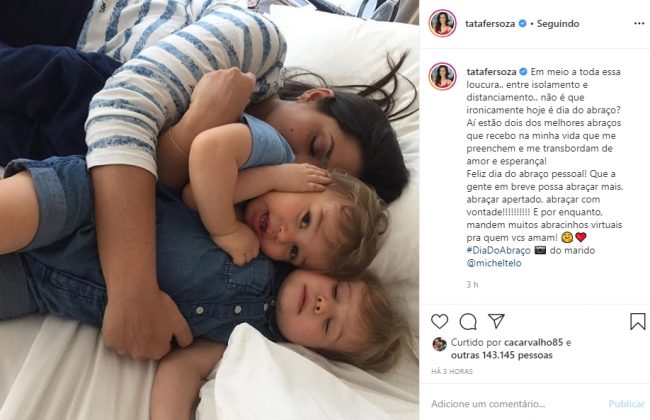Open the three-dot more options menu
Screen dimensions: 650x420
(639, 24)
